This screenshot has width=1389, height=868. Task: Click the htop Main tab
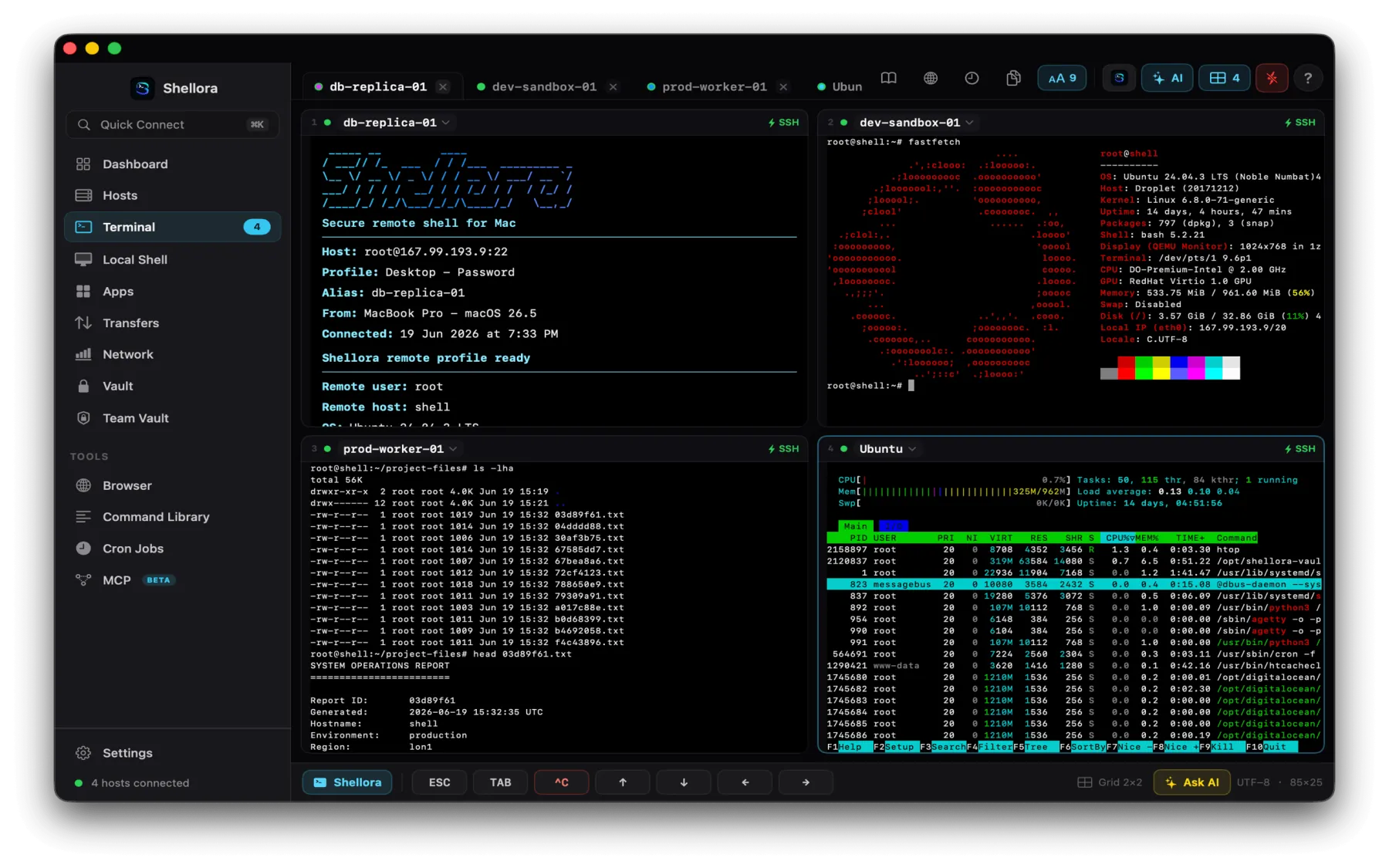tap(855, 526)
